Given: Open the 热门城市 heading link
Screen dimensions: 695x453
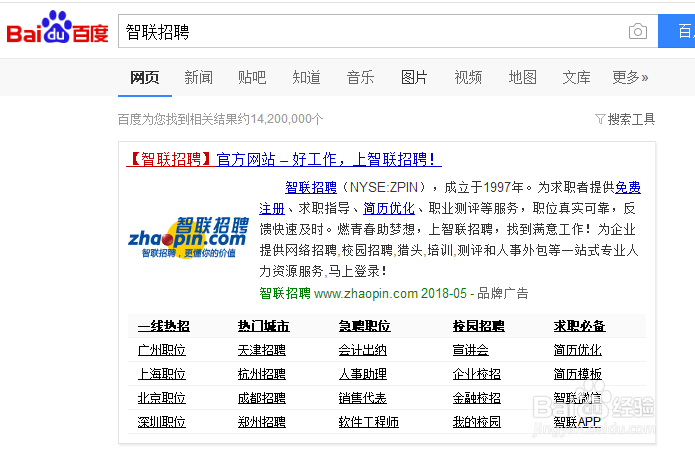Looking at the screenshot, I should tap(263, 326).
